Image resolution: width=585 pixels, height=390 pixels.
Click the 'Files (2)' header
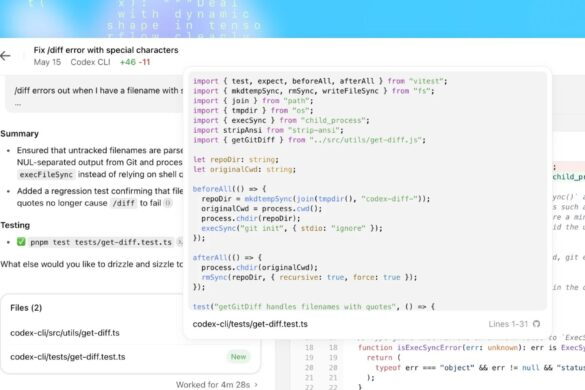click(26, 308)
